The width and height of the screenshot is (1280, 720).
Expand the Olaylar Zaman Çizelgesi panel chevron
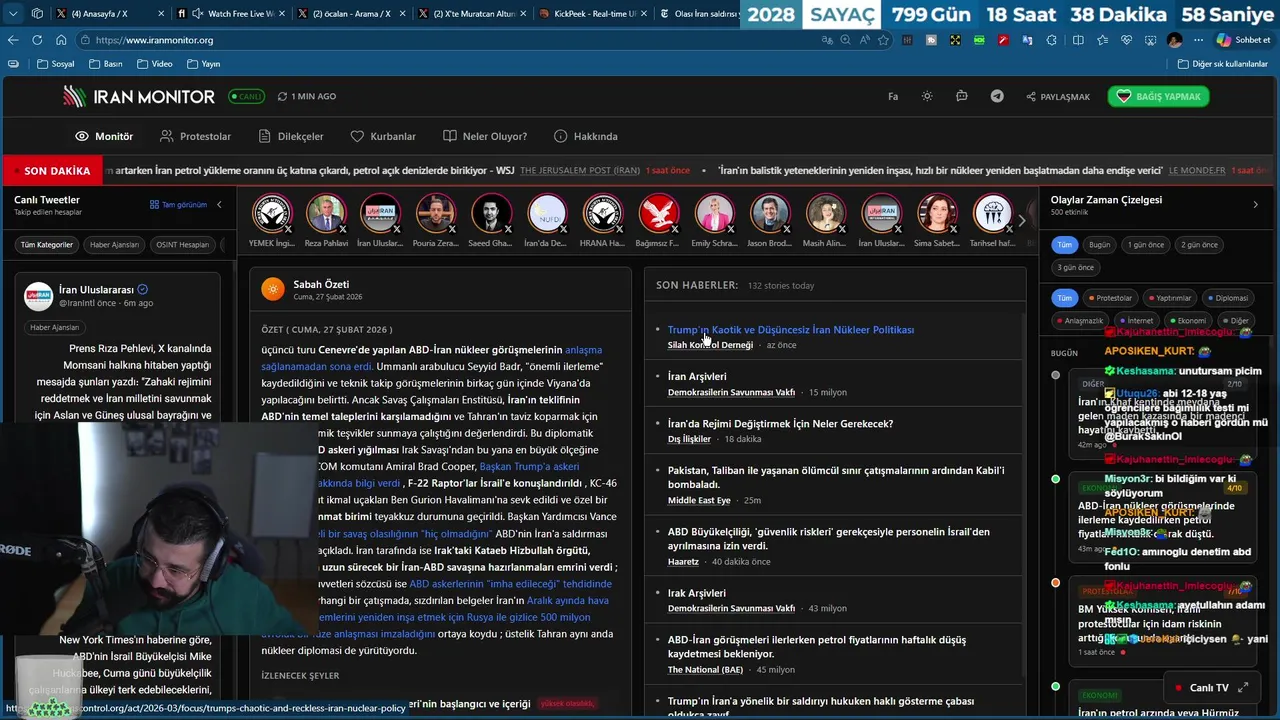point(1256,205)
